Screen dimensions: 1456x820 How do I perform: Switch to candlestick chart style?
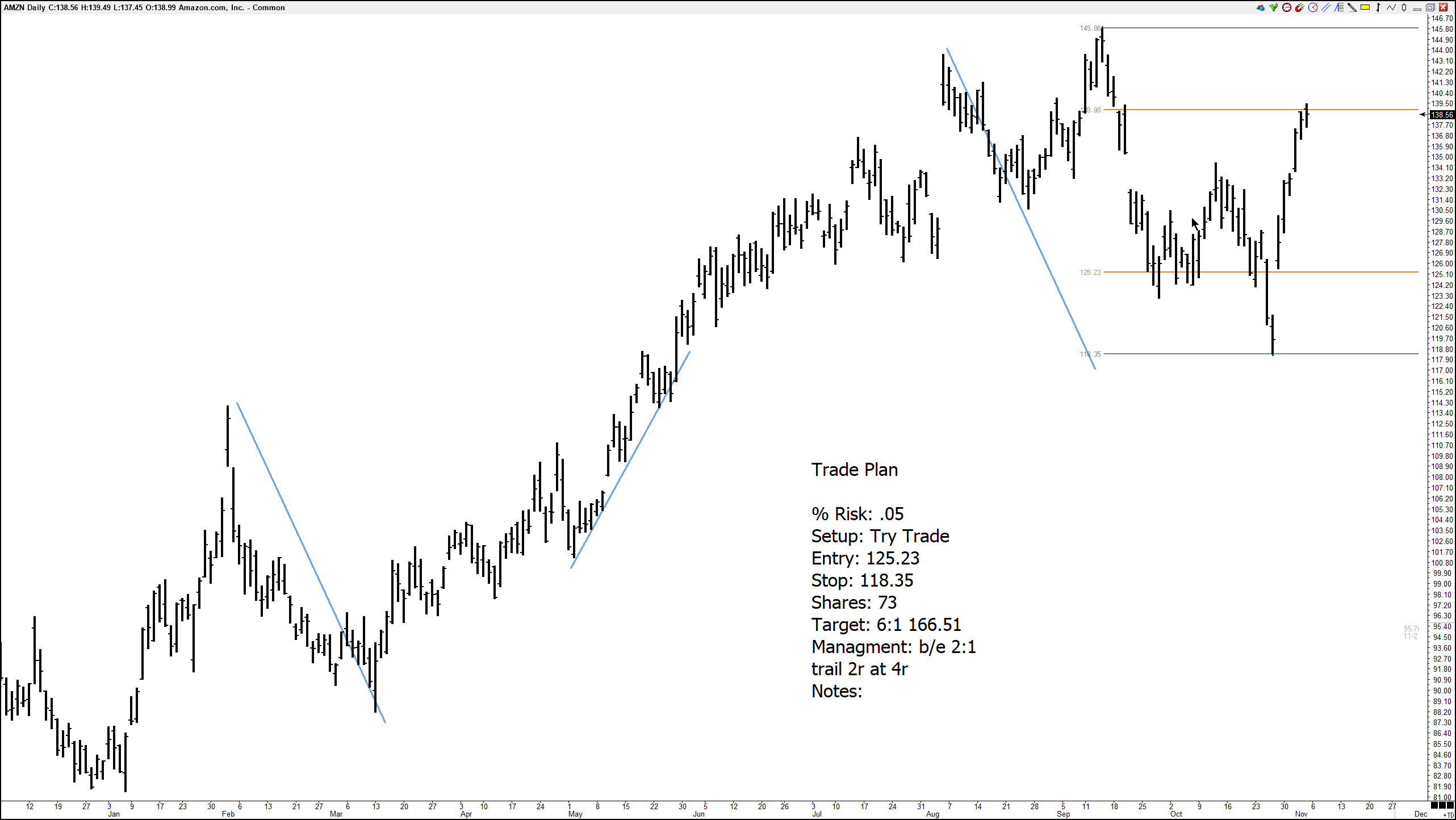[x=1404, y=7]
